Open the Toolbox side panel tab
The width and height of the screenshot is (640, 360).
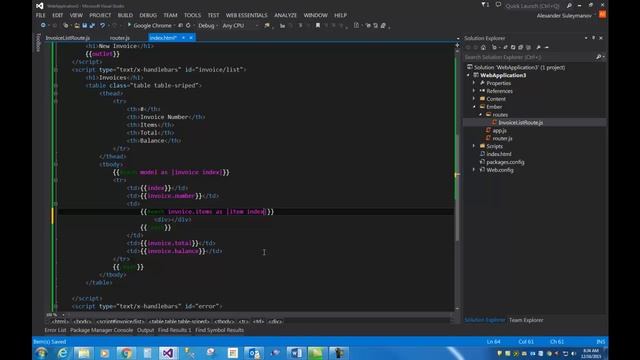(38, 42)
